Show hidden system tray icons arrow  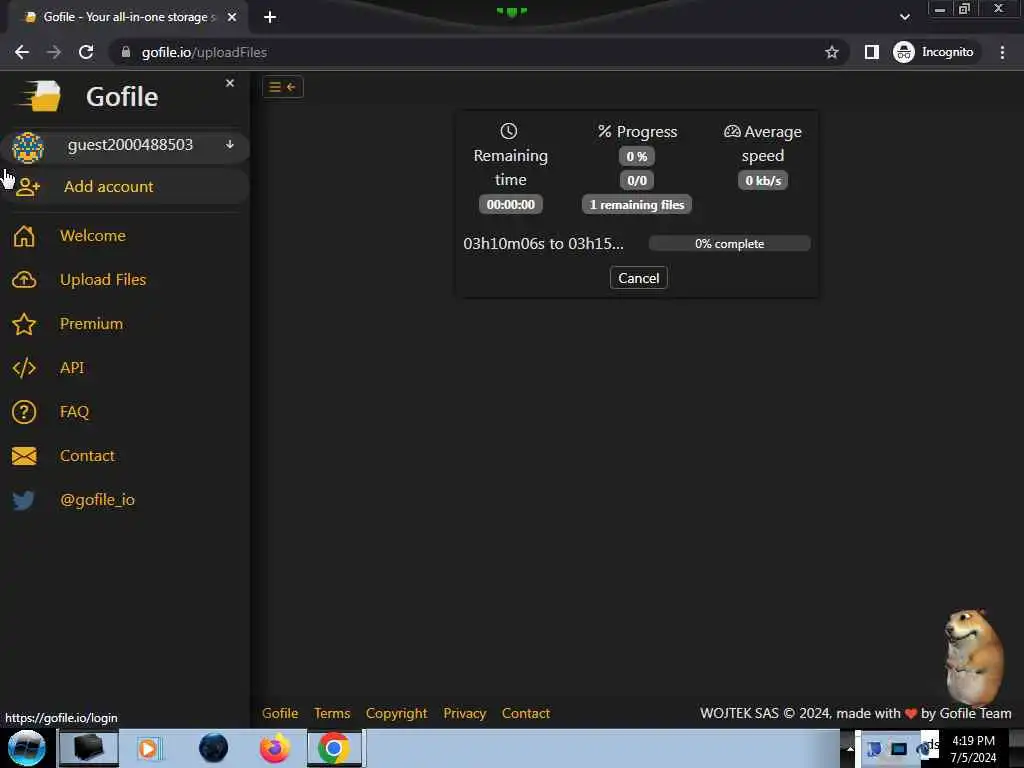pyautogui.click(x=850, y=749)
